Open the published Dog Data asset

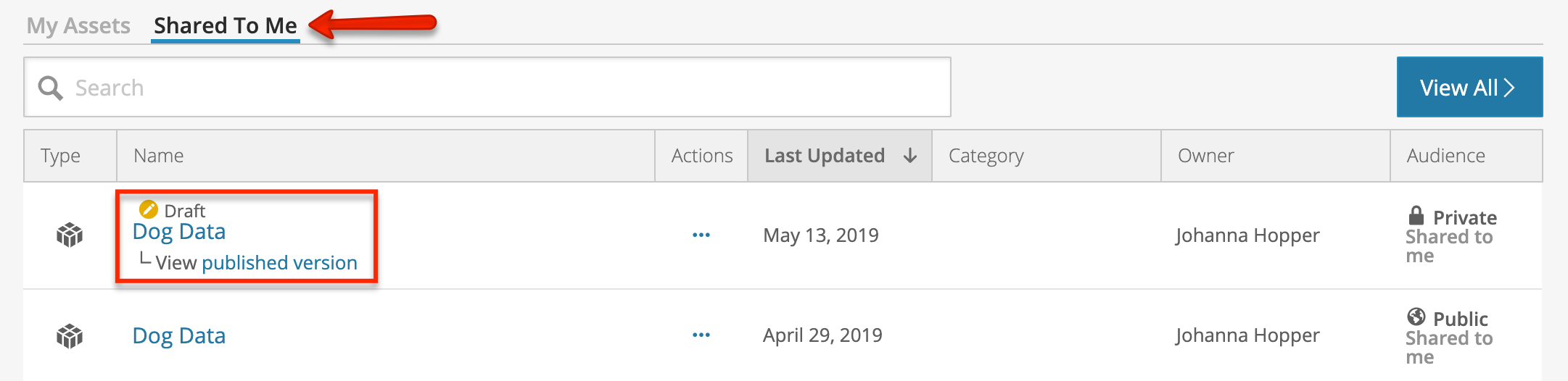pos(179,336)
